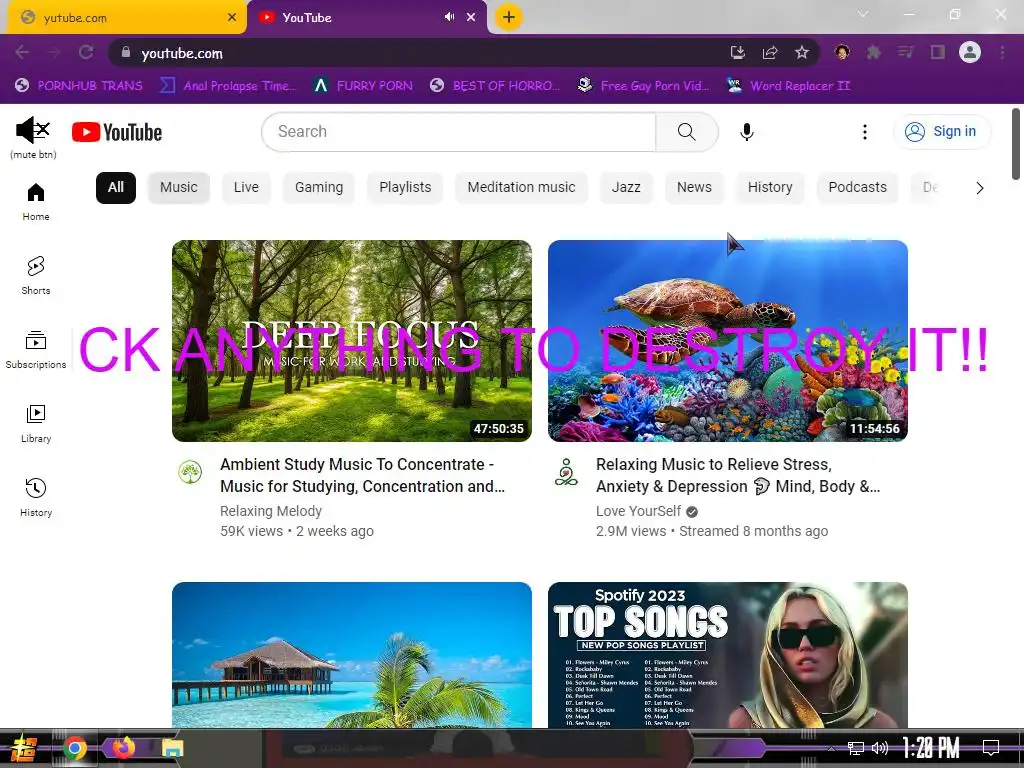
Task: Click the padlock site info icon
Action: point(126,52)
